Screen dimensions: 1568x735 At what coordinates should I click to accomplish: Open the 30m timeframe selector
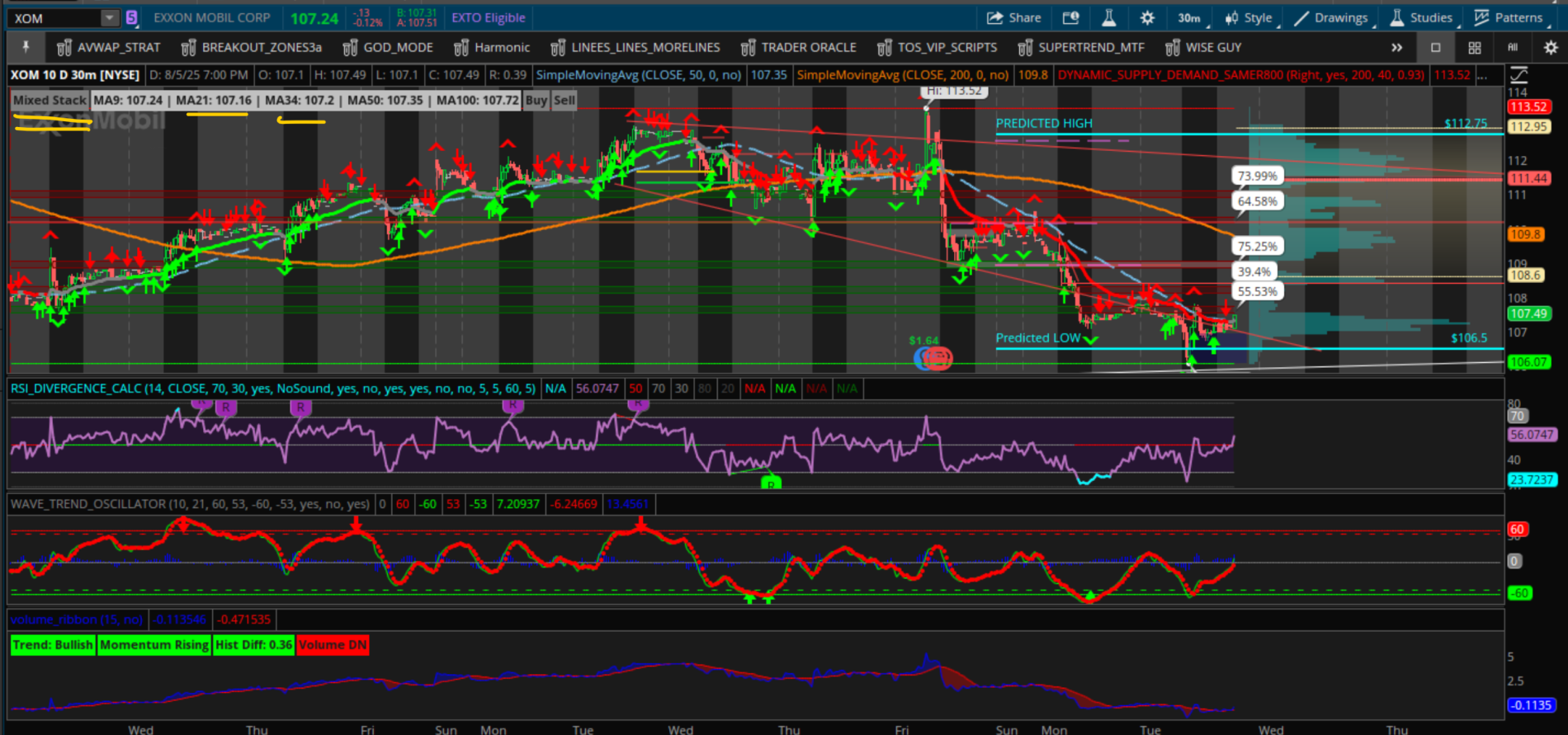click(1190, 18)
